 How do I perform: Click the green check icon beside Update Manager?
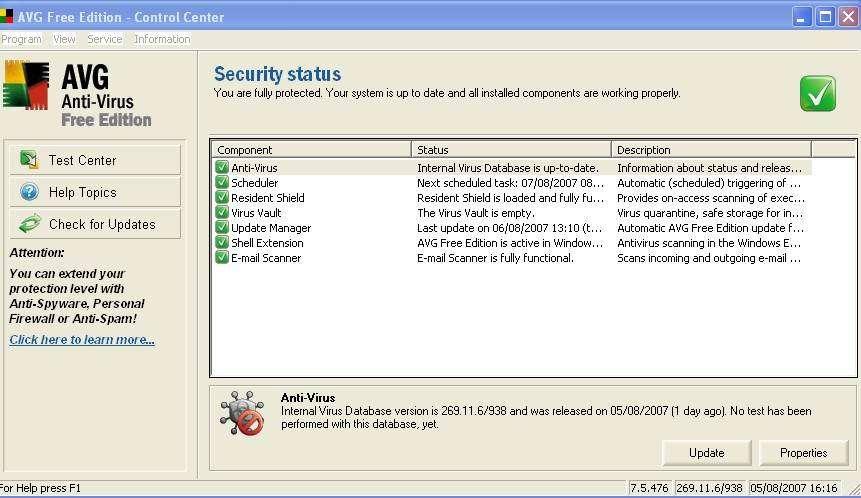pos(222,227)
